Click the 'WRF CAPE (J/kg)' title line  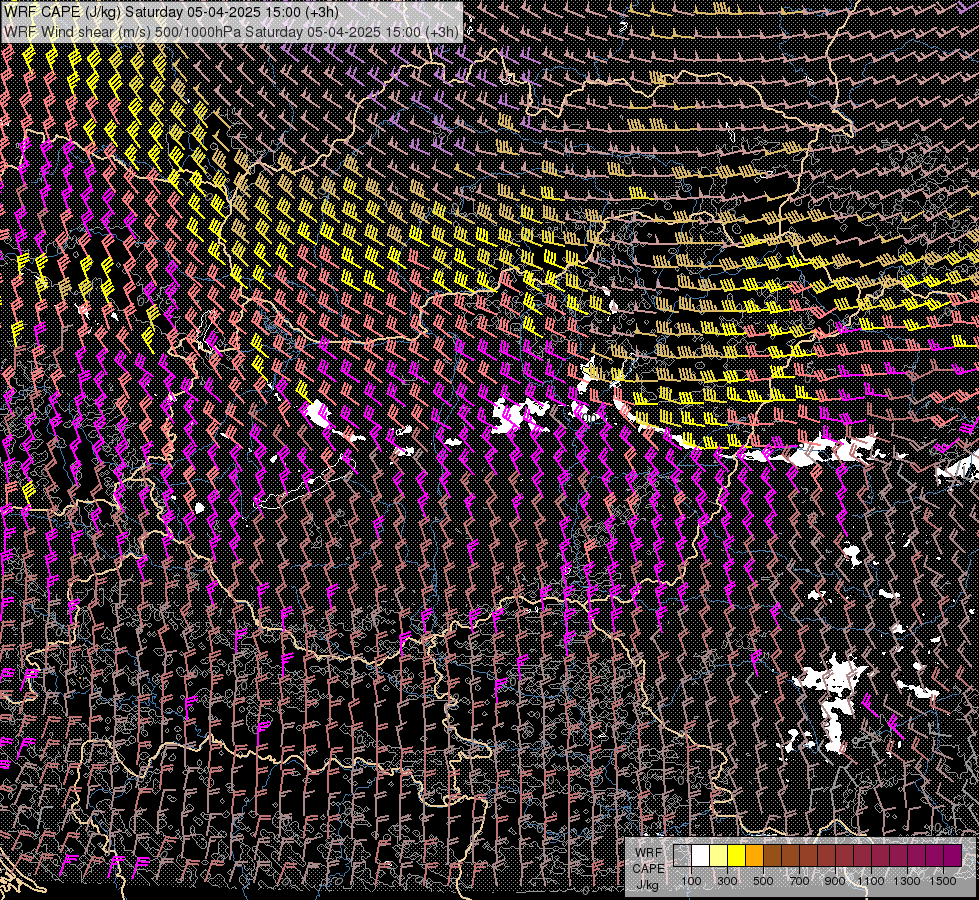(x=172, y=12)
